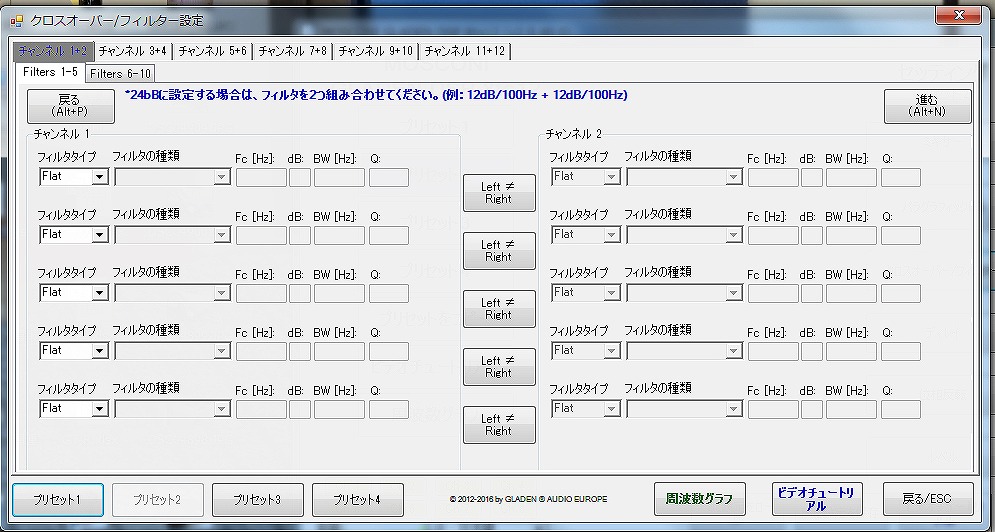This screenshot has width=995, height=532.
Task: Expand channel 1 third row filter type dropdown
Action: (x=73, y=293)
